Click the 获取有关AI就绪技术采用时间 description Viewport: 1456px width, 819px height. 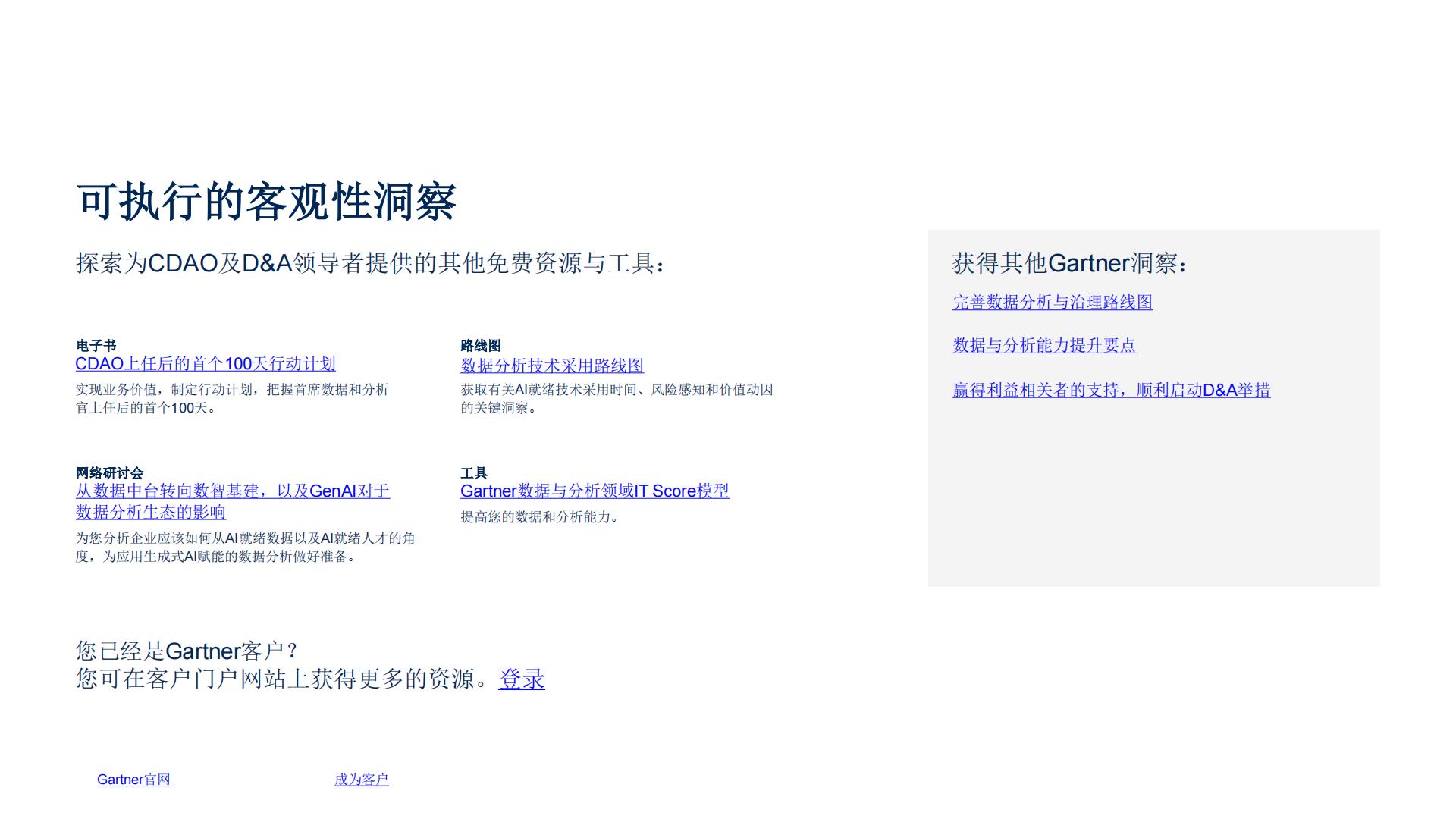[x=617, y=399]
